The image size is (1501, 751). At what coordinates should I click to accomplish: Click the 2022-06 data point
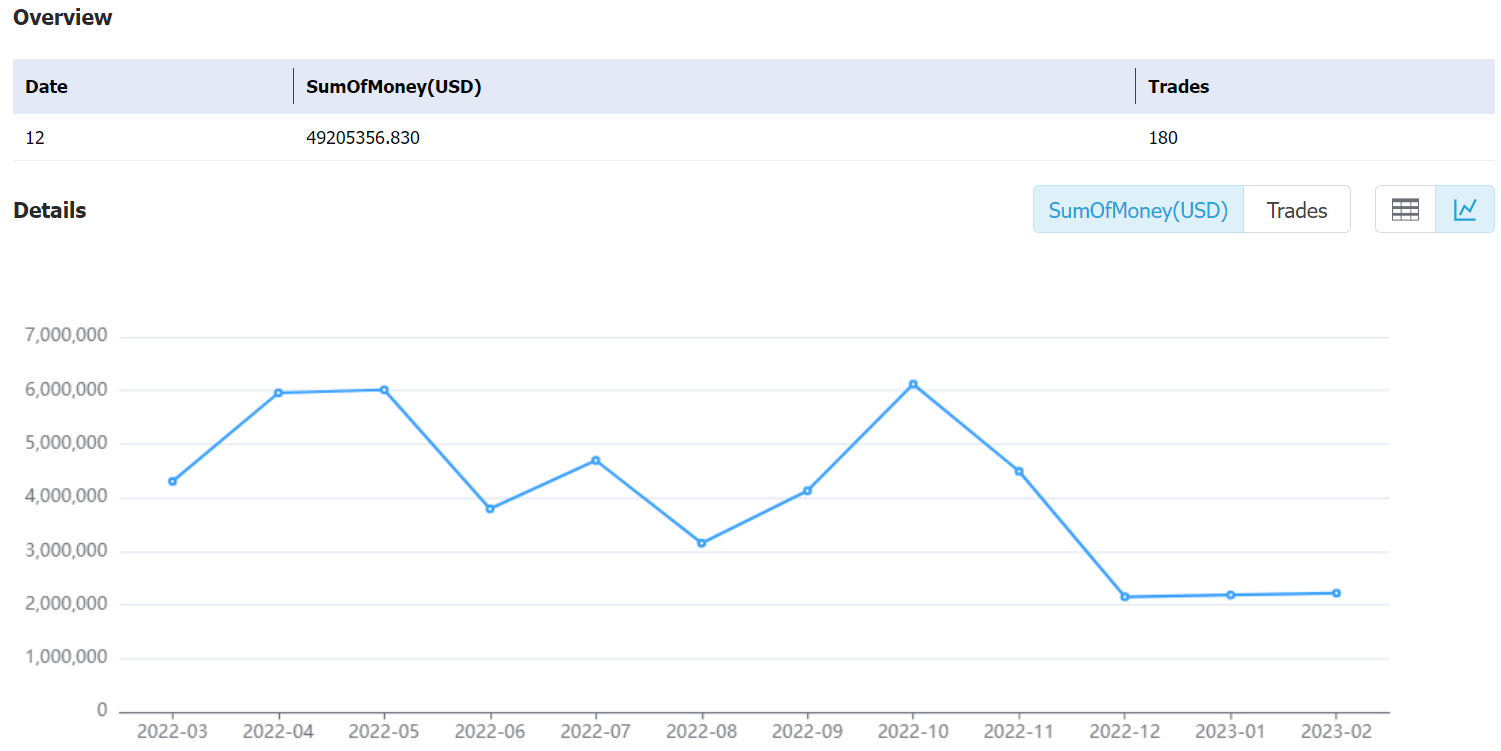[490, 509]
